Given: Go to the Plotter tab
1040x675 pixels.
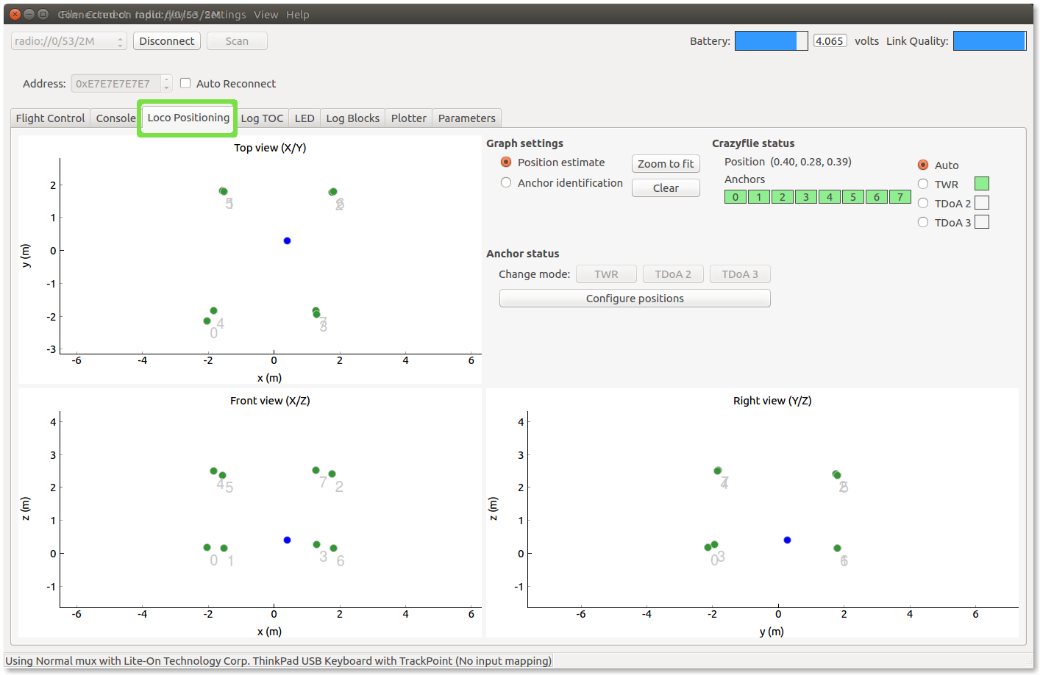Looking at the screenshot, I should (409, 118).
